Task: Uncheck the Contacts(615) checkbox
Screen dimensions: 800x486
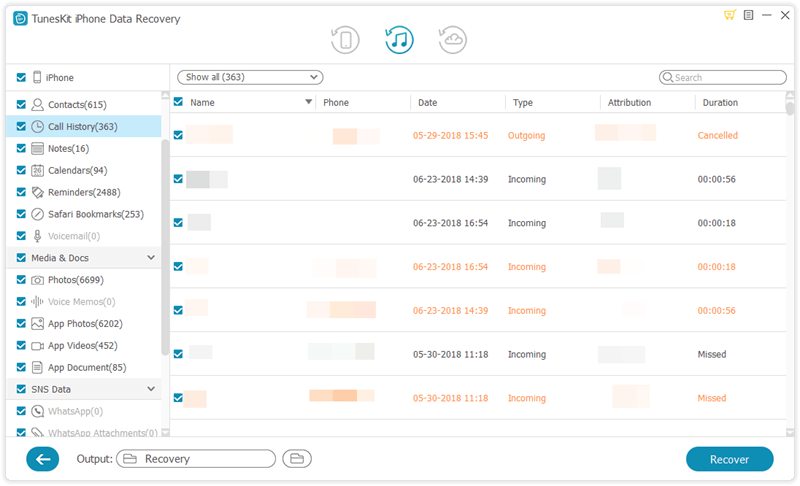Action: pyautogui.click(x=21, y=105)
